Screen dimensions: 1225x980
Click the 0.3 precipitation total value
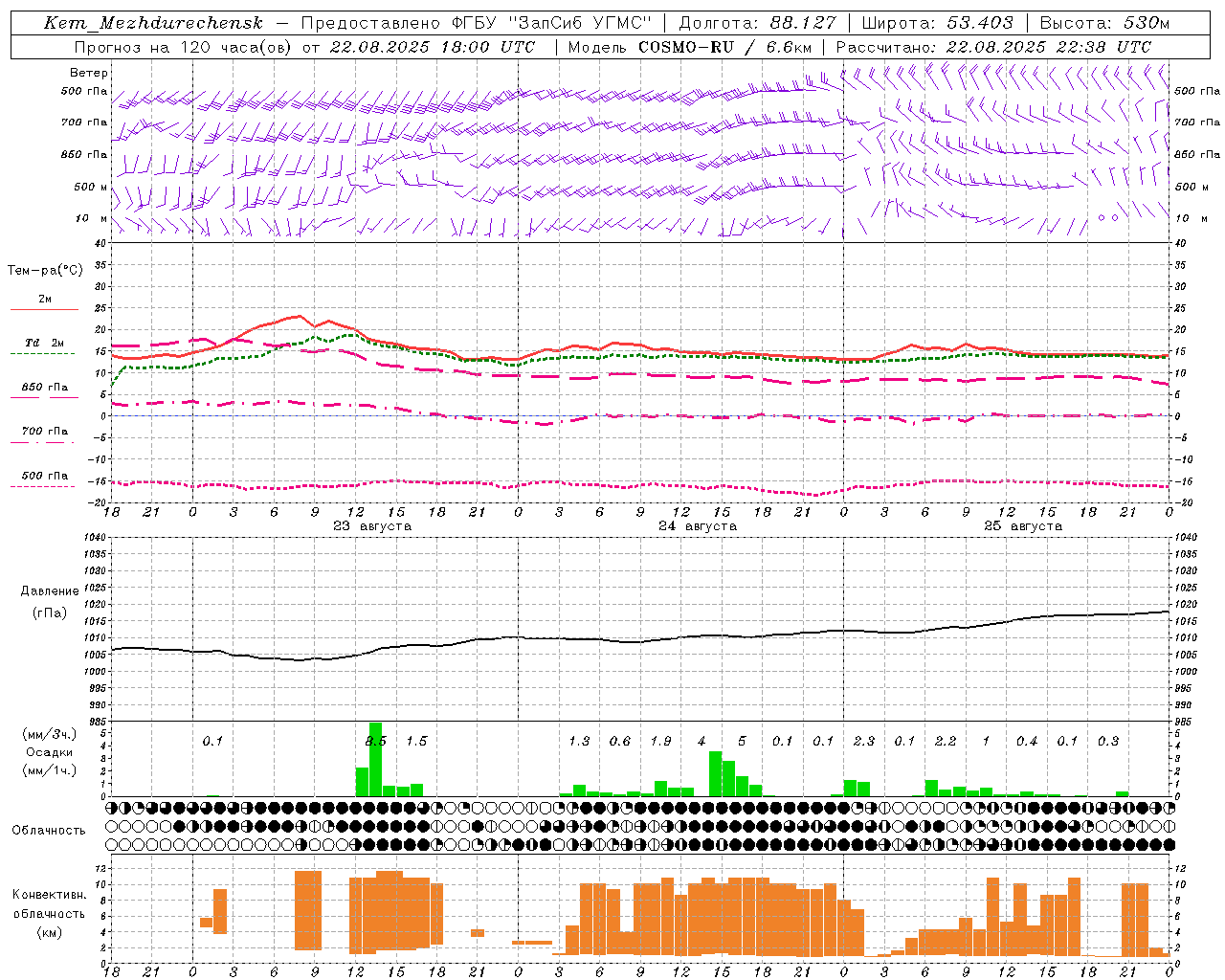coord(1108,741)
